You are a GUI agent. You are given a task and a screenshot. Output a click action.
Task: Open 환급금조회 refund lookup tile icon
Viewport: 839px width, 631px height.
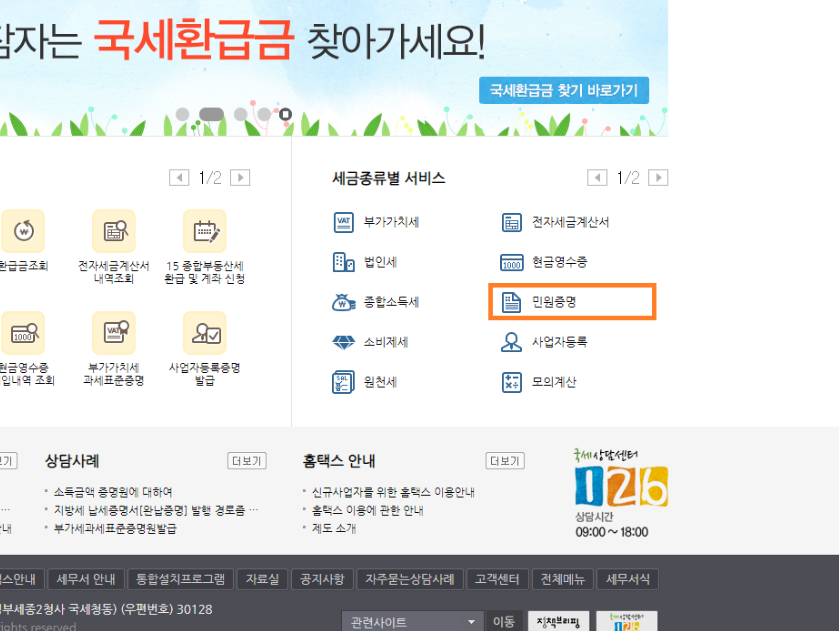tap(22, 231)
